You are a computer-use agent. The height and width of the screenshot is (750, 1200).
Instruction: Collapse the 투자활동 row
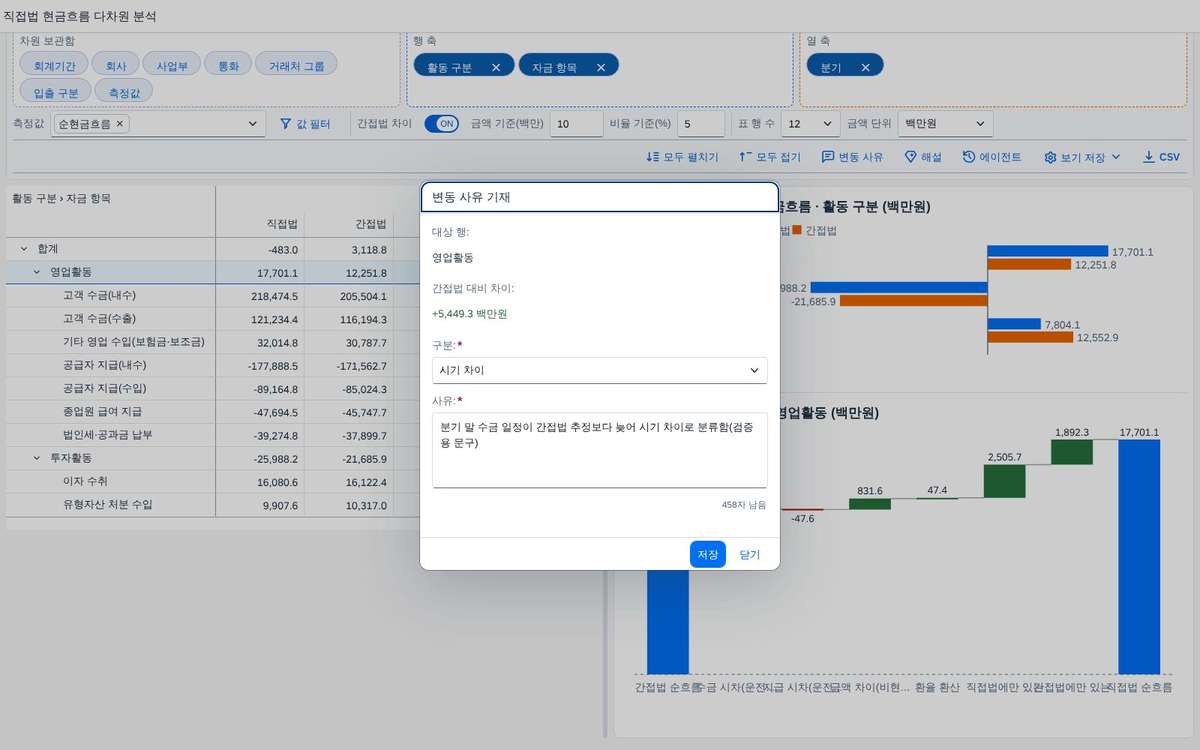(37, 457)
